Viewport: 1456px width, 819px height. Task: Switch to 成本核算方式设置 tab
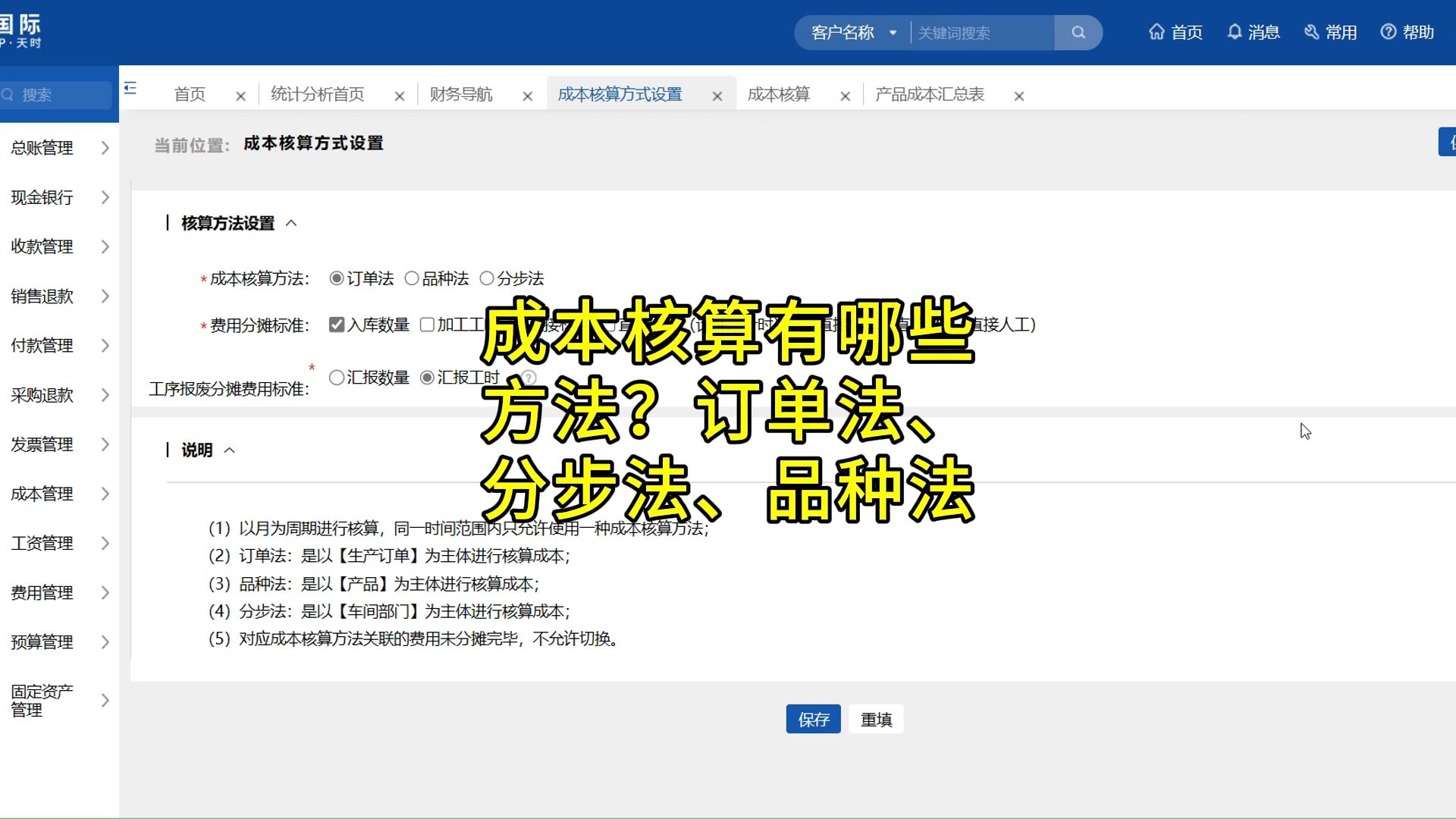[x=620, y=95]
